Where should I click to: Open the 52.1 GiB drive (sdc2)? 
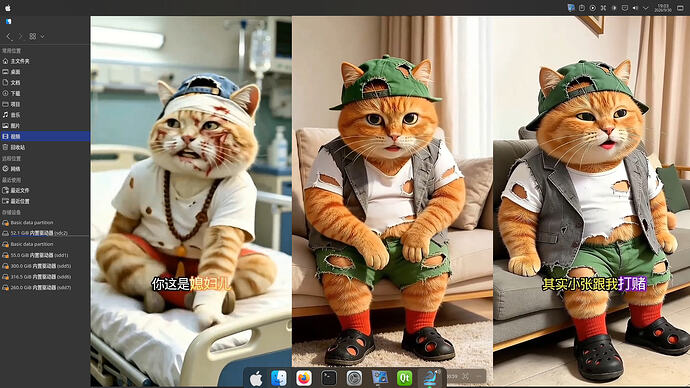click(45, 233)
